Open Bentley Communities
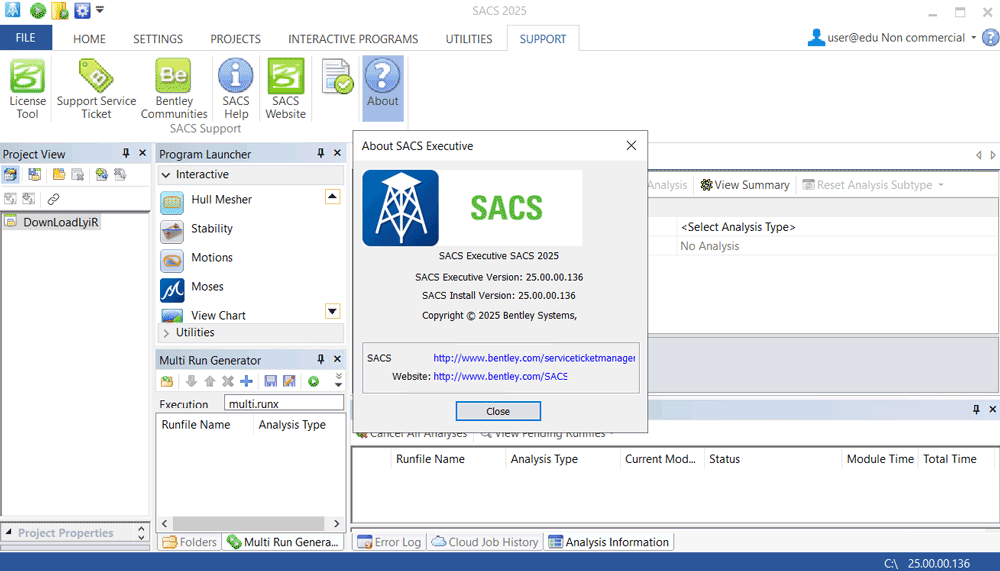The height and width of the screenshot is (571, 1000). coord(173,89)
